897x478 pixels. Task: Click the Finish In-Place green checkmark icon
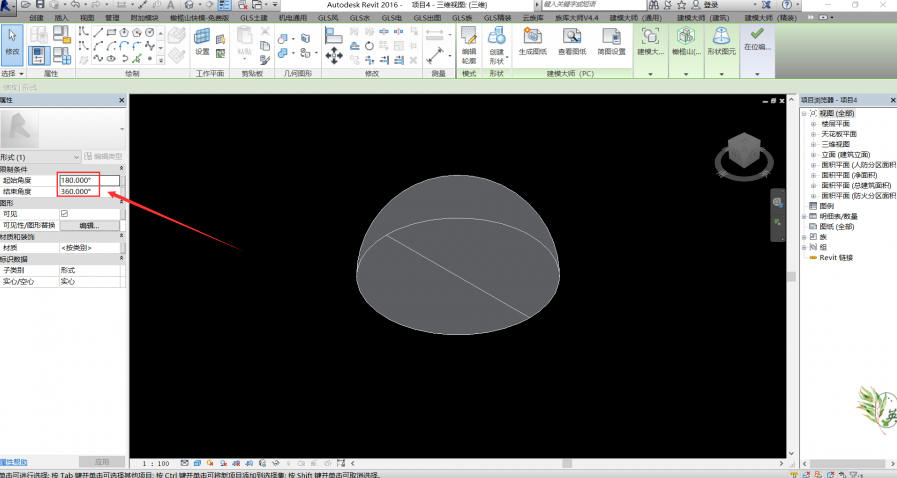coord(757,34)
